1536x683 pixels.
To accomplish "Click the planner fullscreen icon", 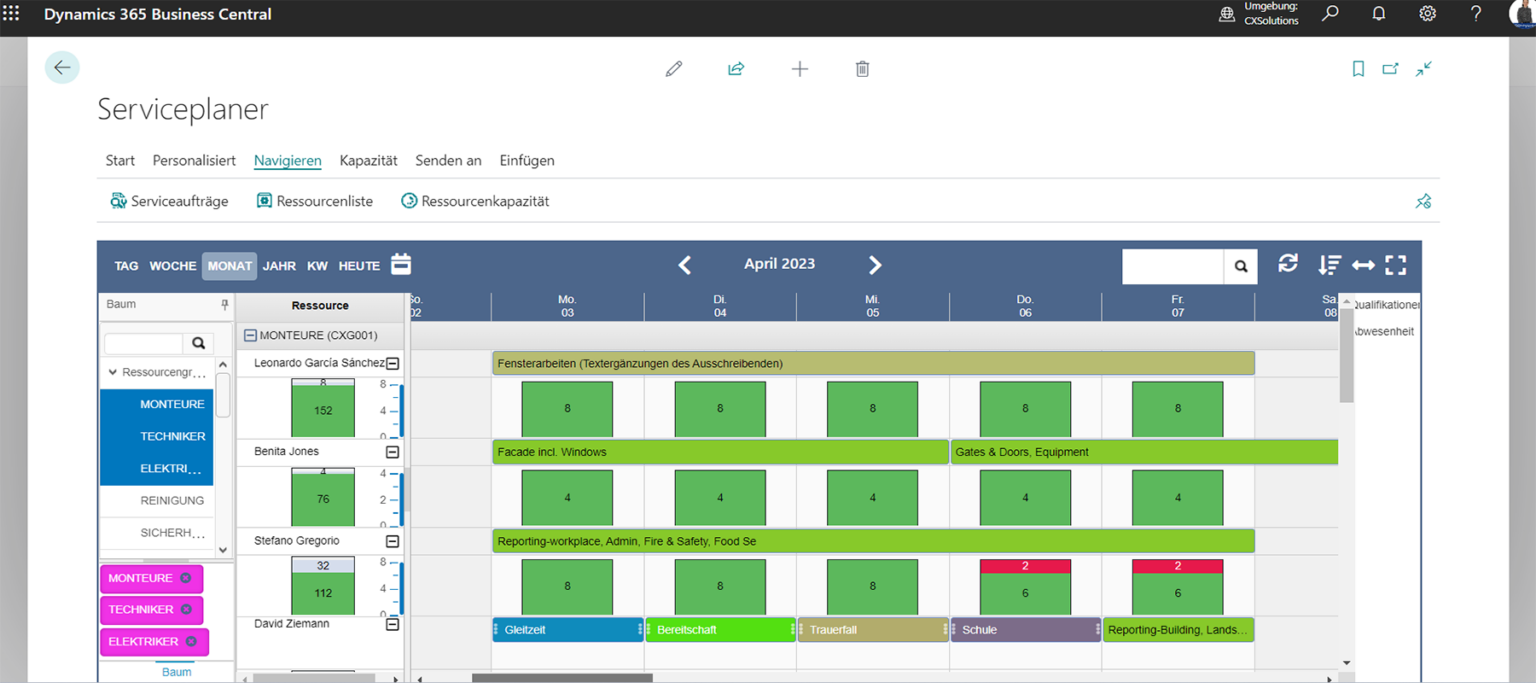I will click(x=1396, y=265).
